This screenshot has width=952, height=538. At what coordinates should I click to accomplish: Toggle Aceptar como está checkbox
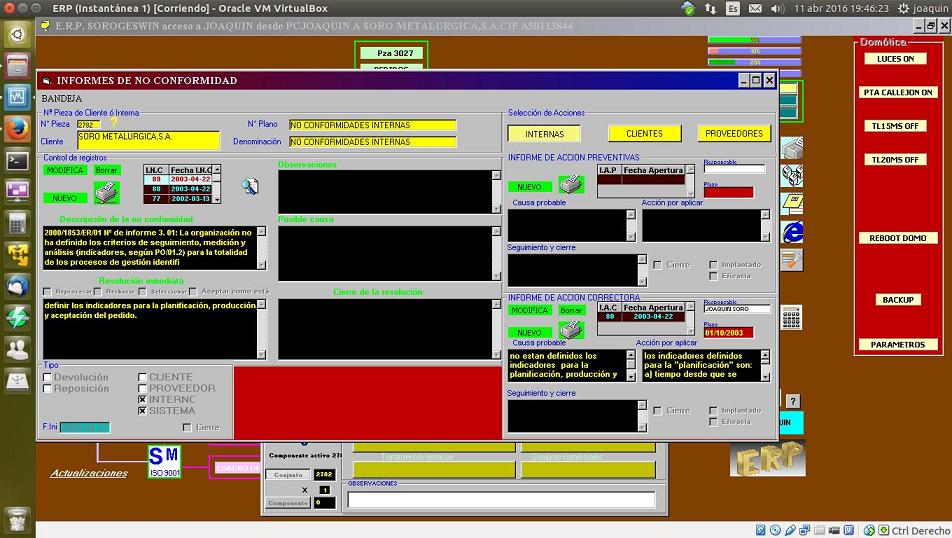tap(193, 291)
